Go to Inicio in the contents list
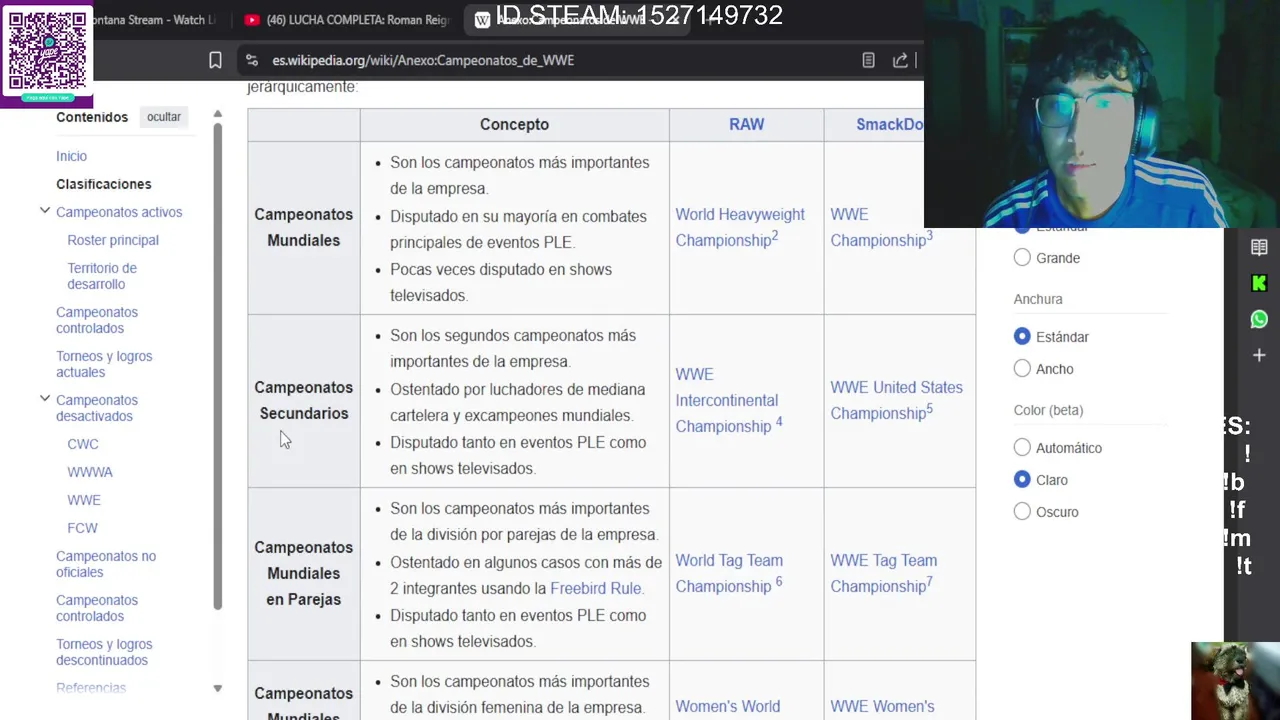The height and width of the screenshot is (720, 1280). (71, 156)
